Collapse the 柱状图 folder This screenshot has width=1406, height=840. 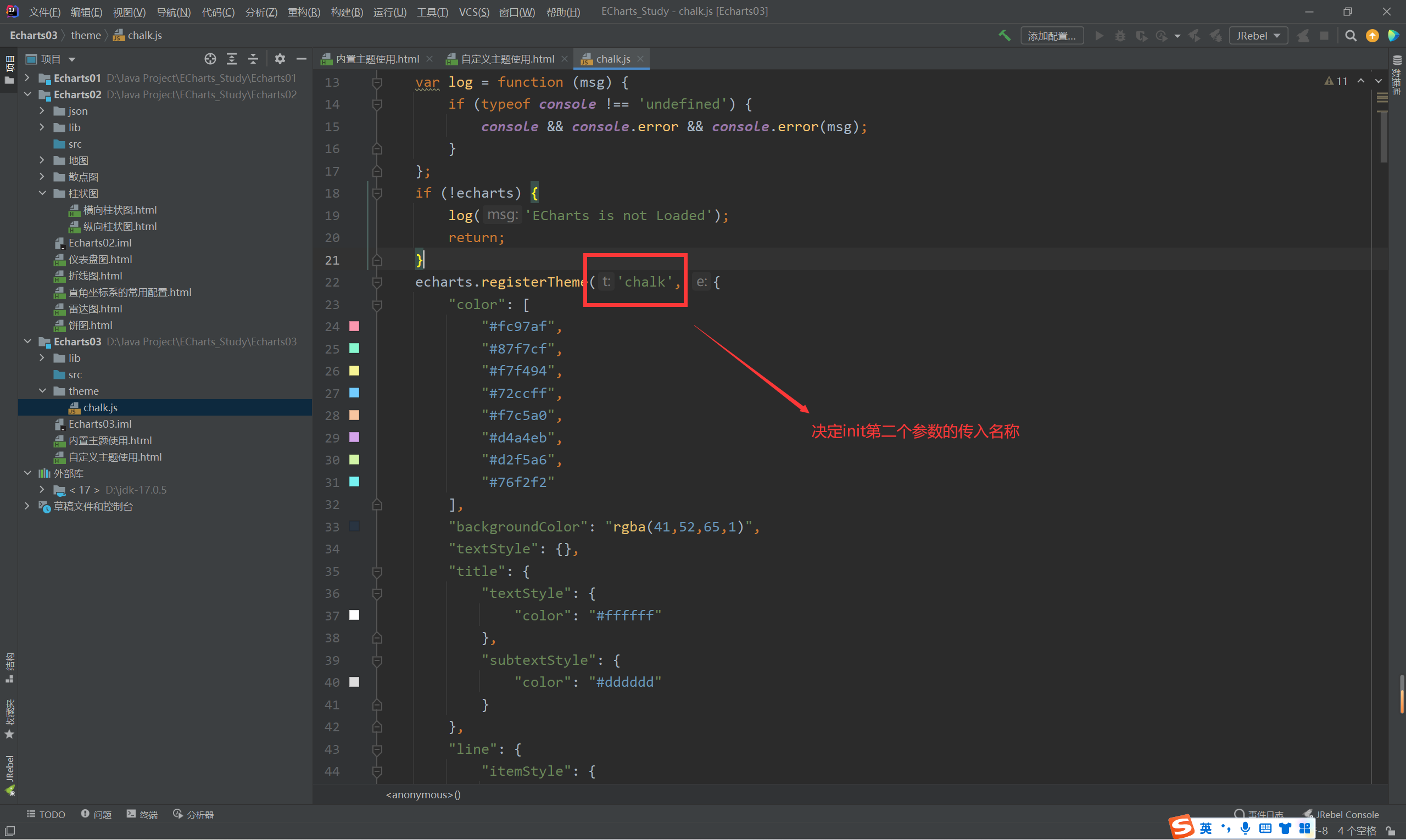click(42, 193)
